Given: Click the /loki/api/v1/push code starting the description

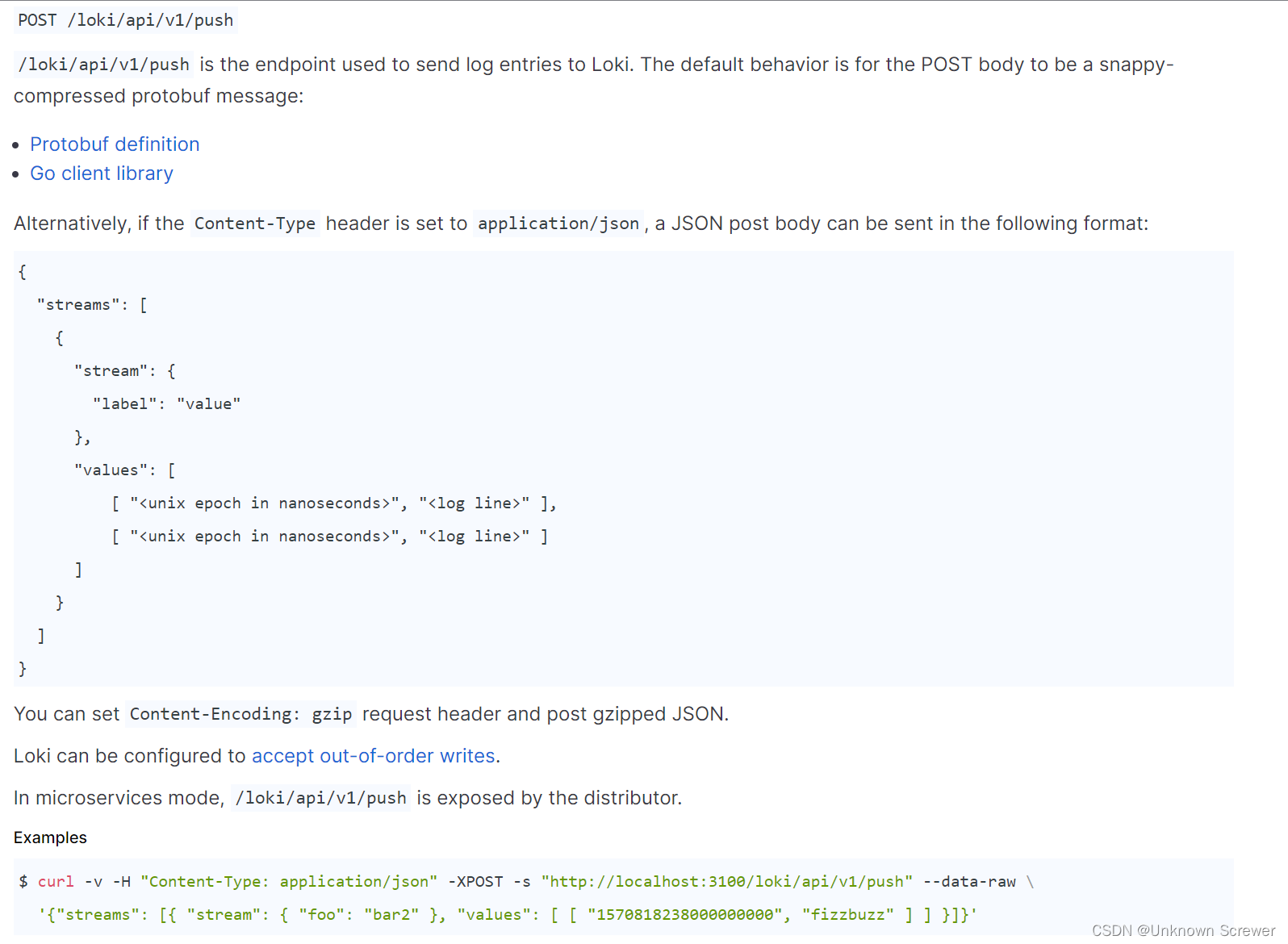Looking at the screenshot, I should (104, 65).
